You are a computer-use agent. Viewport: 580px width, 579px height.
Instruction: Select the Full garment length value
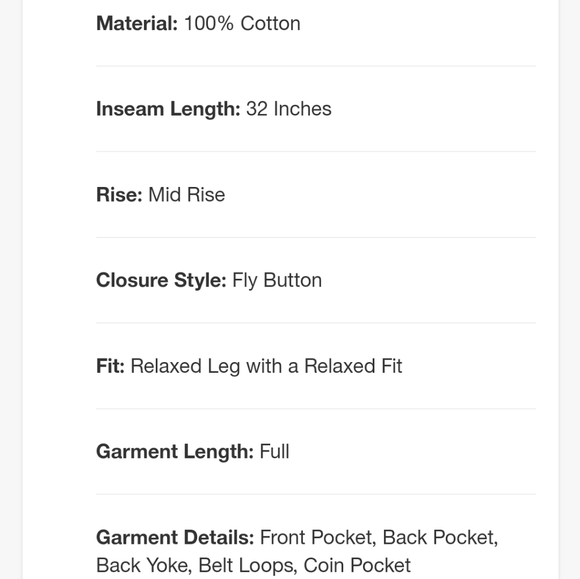click(x=274, y=452)
